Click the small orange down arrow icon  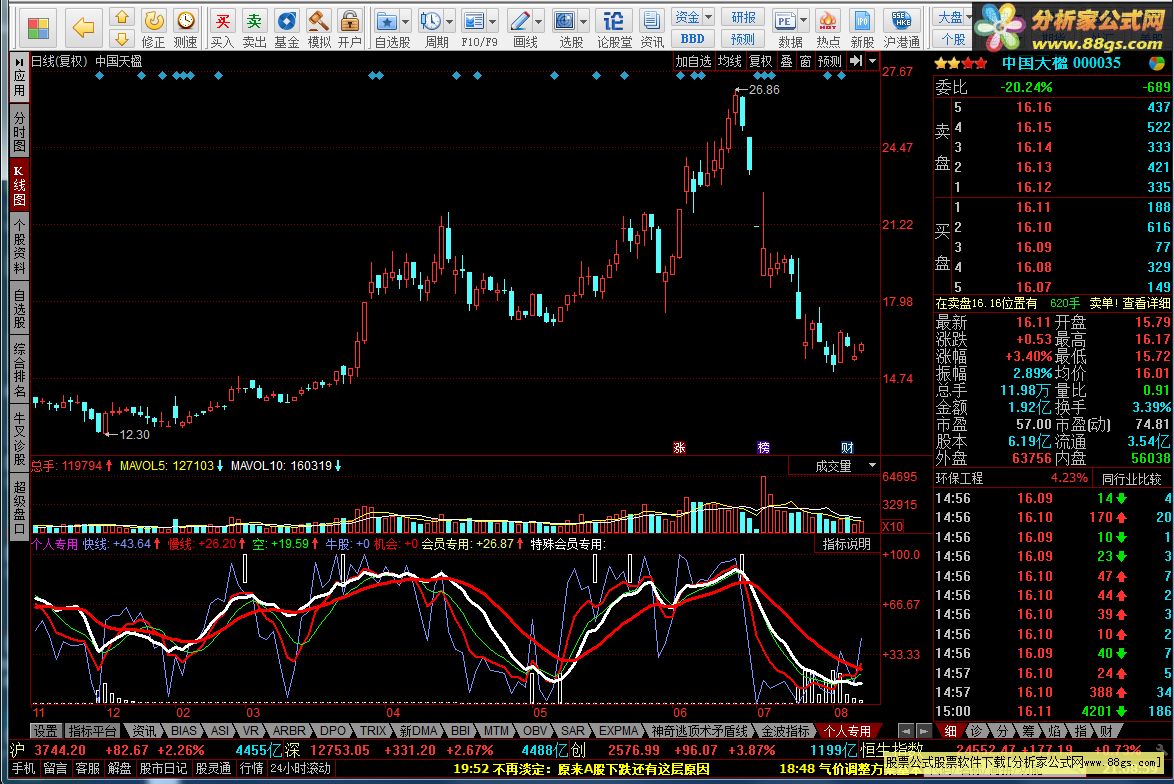(x=122, y=38)
